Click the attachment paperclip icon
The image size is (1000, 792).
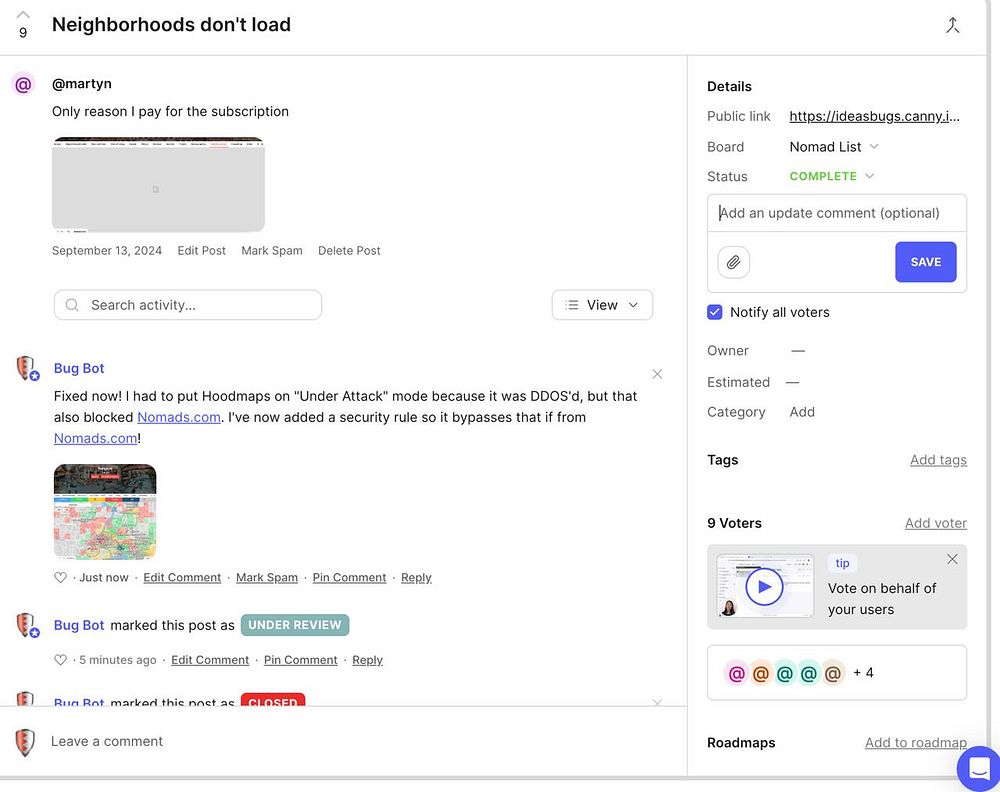pos(733,262)
